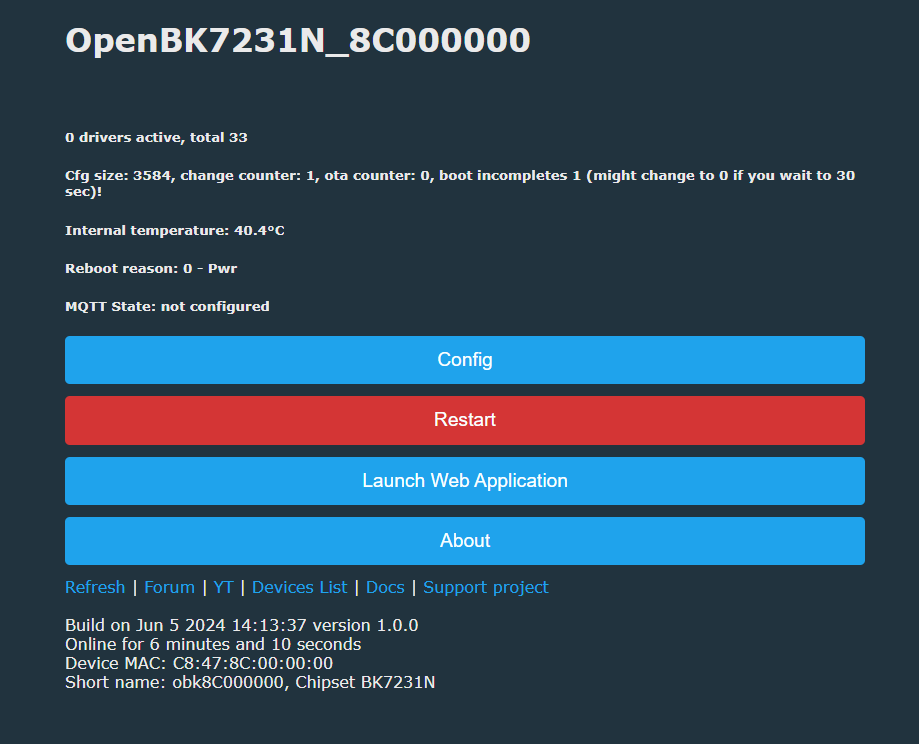Click the Device MAC C8:47:8C:00:00:00 line

pyautogui.click(x=199, y=663)
